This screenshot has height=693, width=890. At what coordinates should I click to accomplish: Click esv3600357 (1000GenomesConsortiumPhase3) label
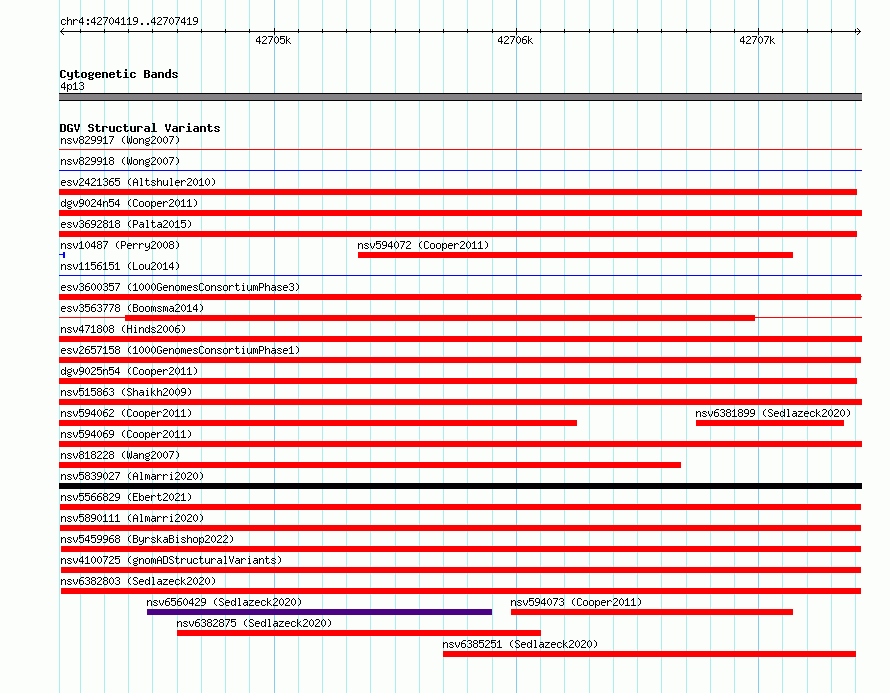point(180,287)
